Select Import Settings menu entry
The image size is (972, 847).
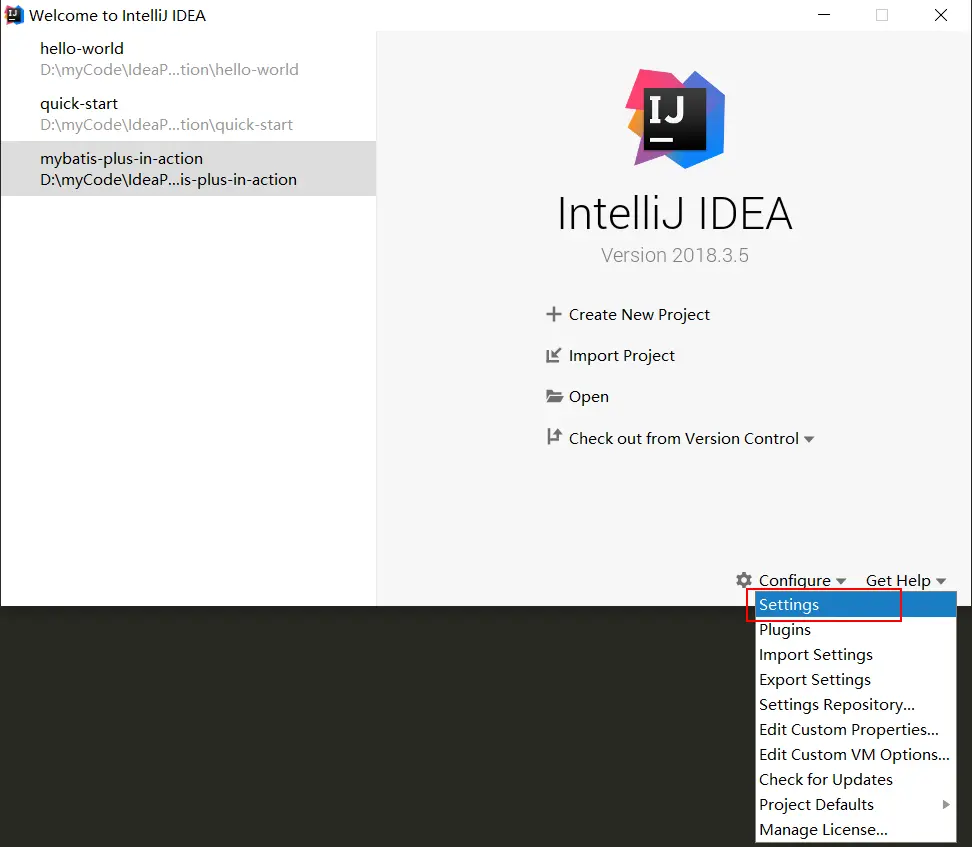pos(855,655)
